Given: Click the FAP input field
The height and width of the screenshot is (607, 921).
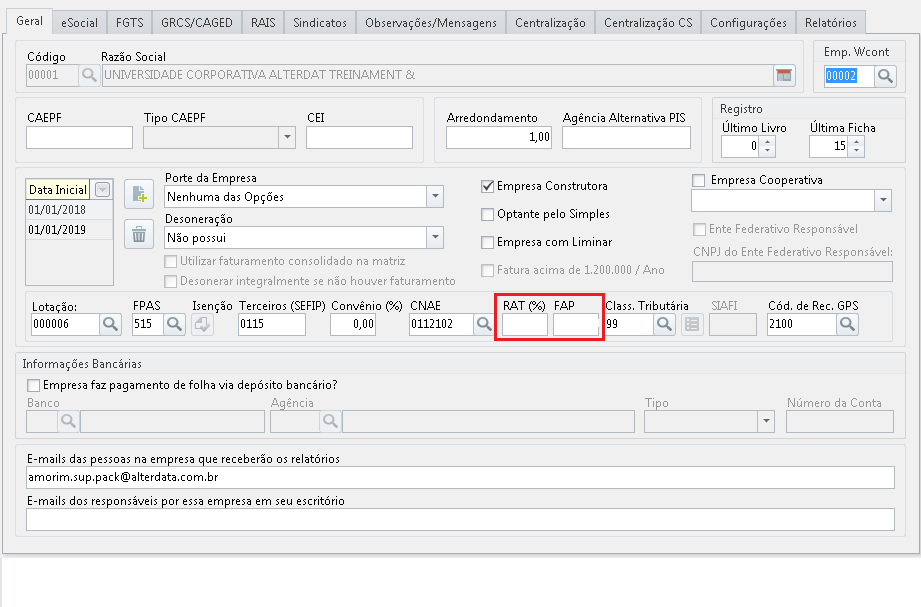Looking at the screenshot, I should (576, 324).
